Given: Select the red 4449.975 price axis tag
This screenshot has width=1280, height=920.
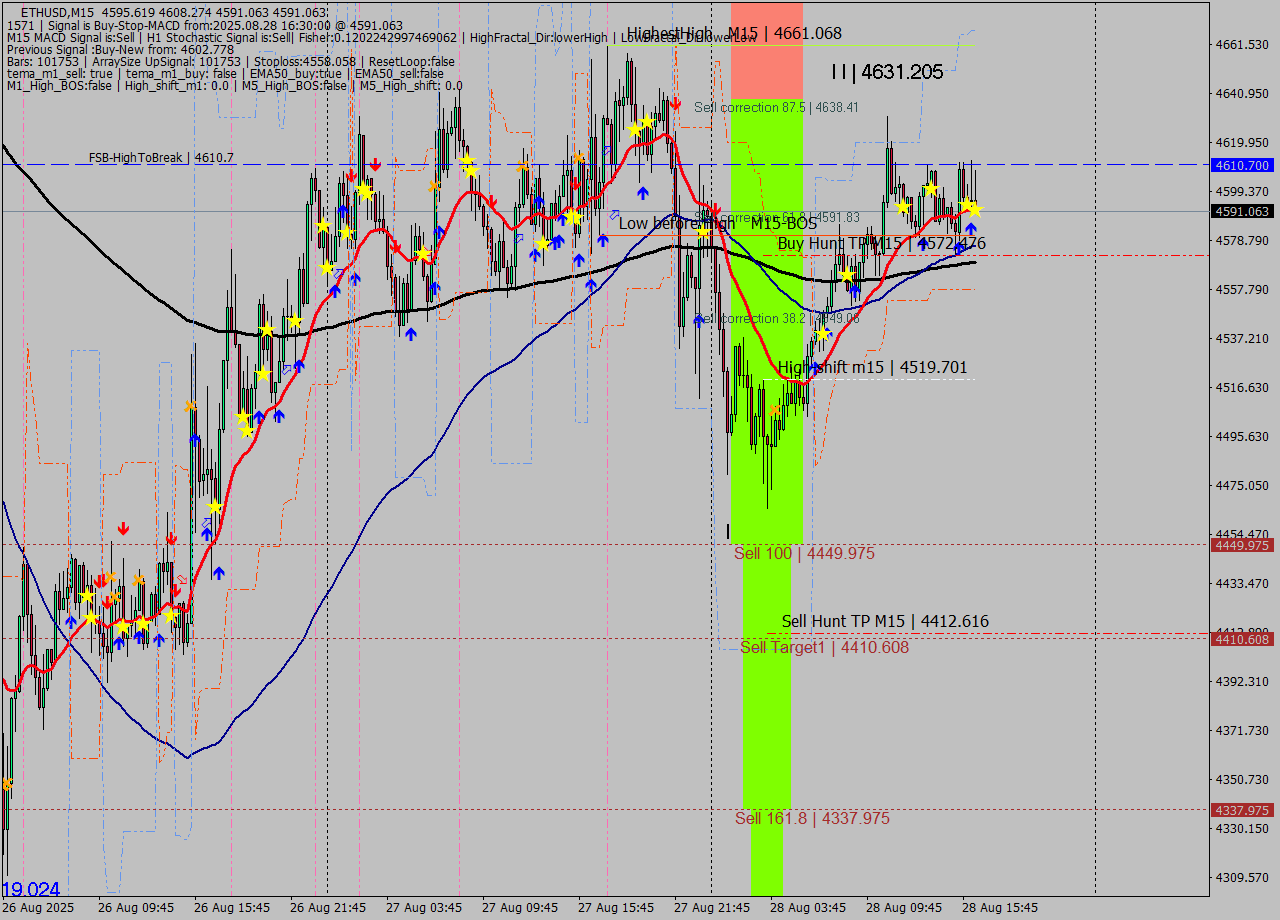Looking at the screenshot, I should click(x=1241, y=545).
